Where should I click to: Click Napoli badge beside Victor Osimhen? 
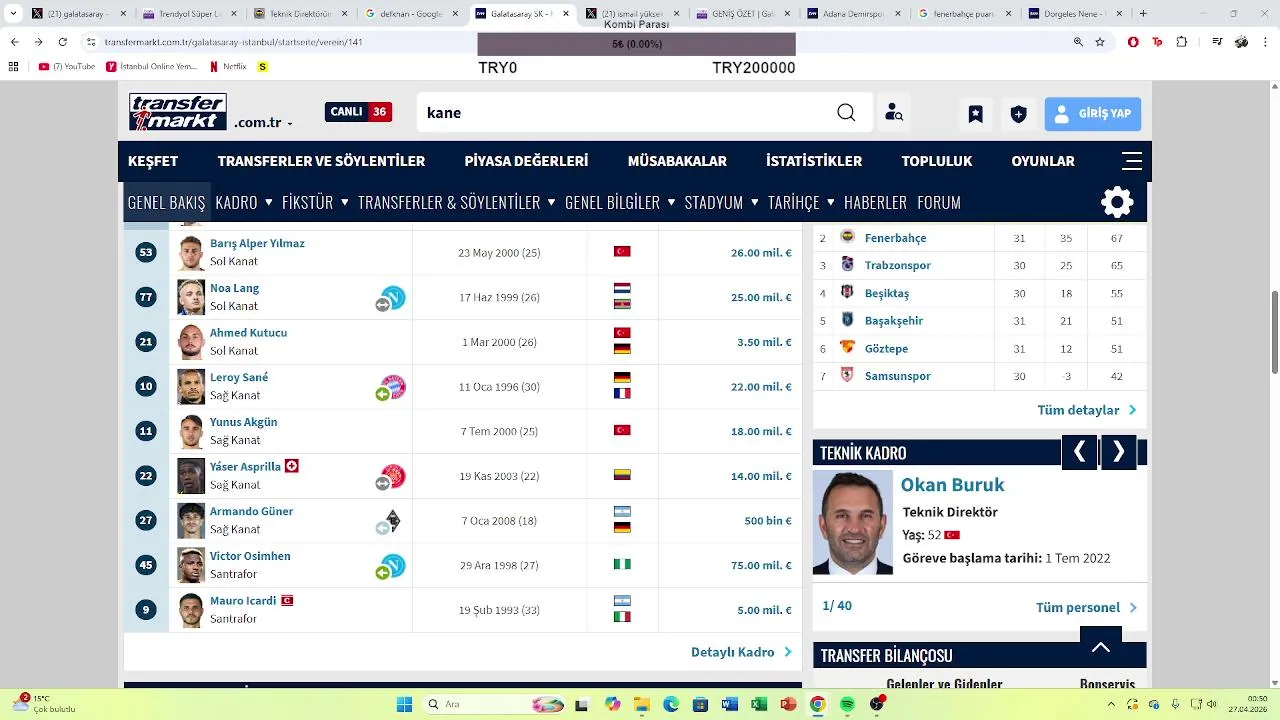[x=393, y=565]
